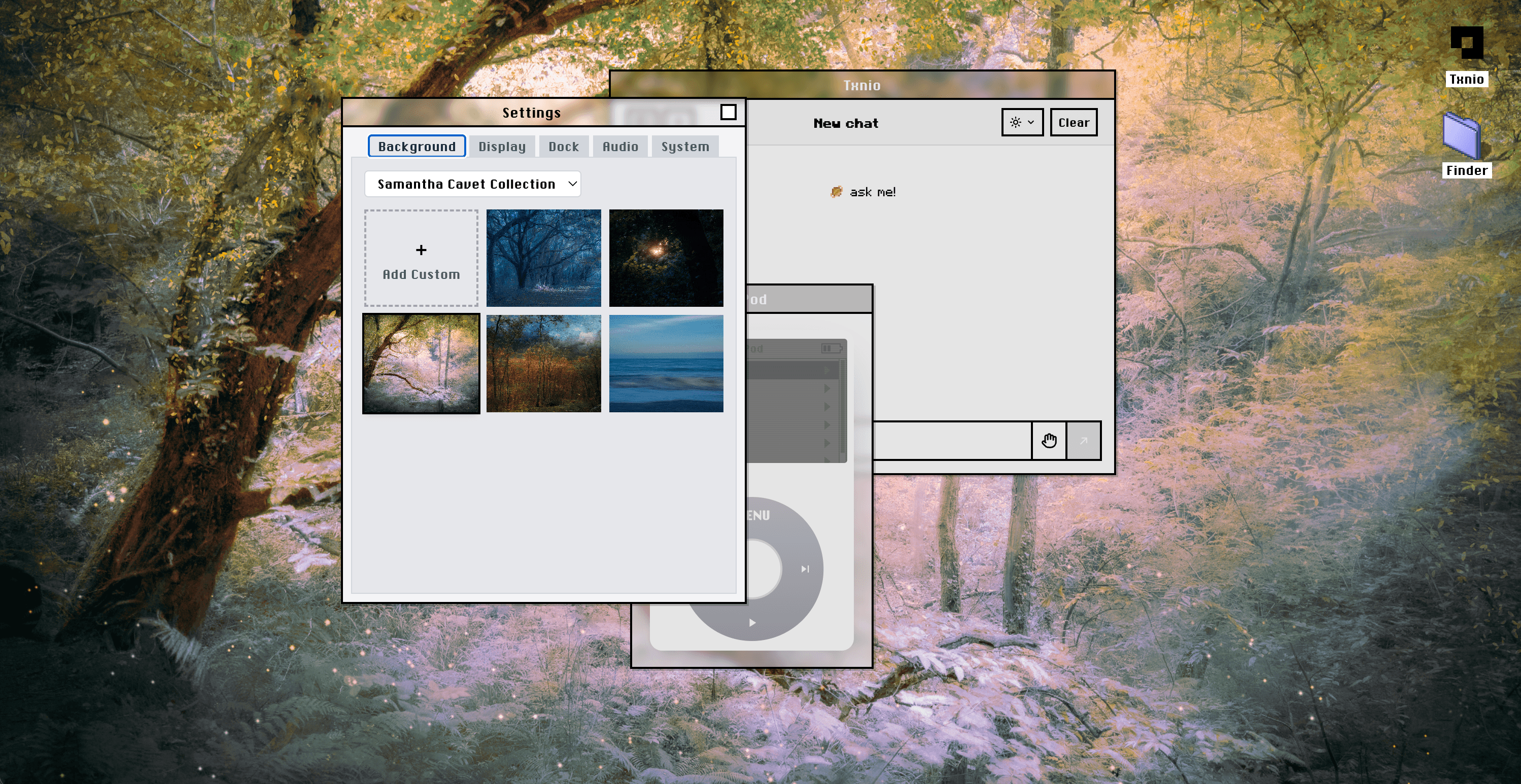Click the send arrow button in chat
The image size is (1521, 784).
pos(1084,440)
